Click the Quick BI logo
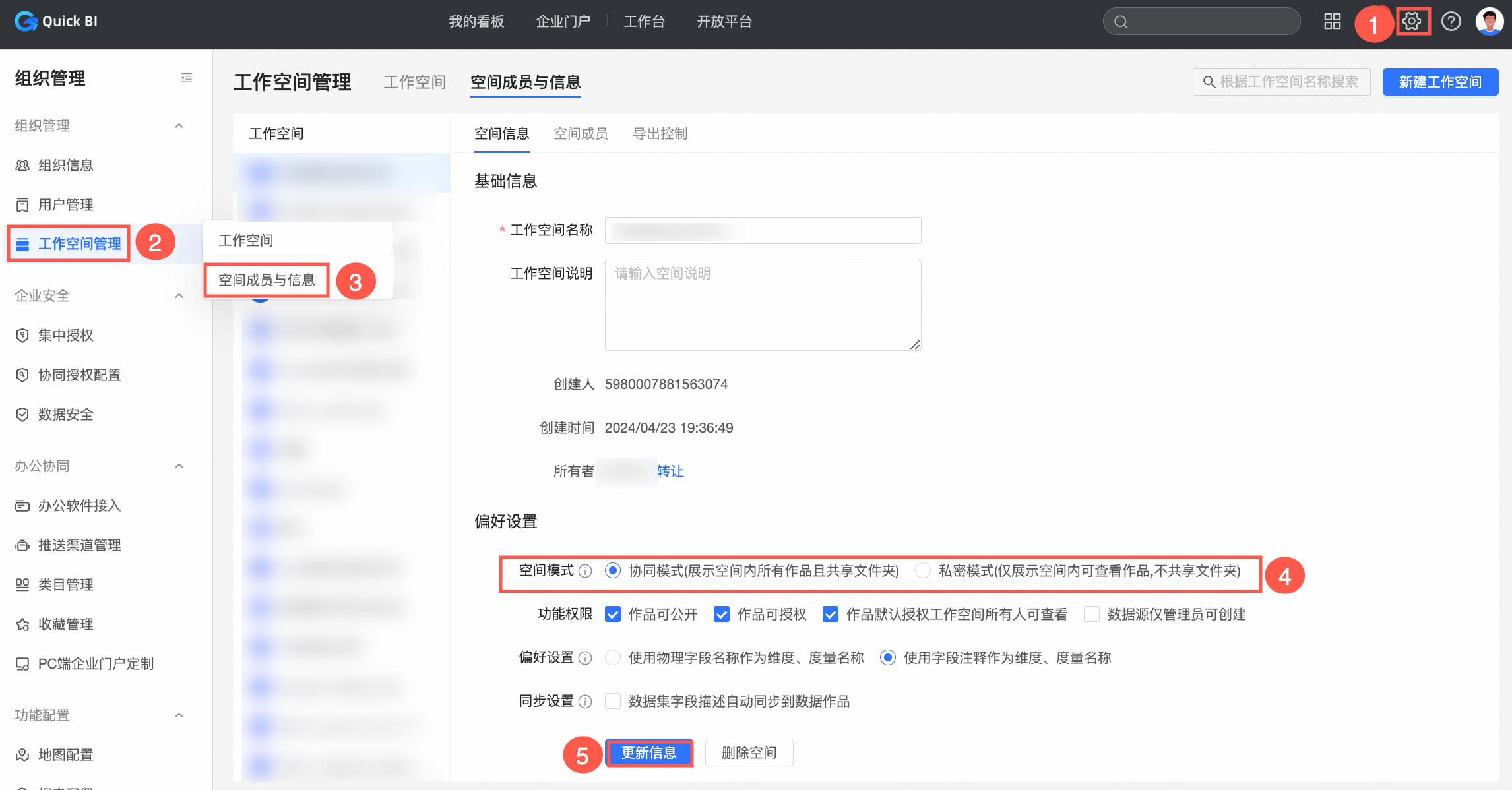 (x=56, y=21)
